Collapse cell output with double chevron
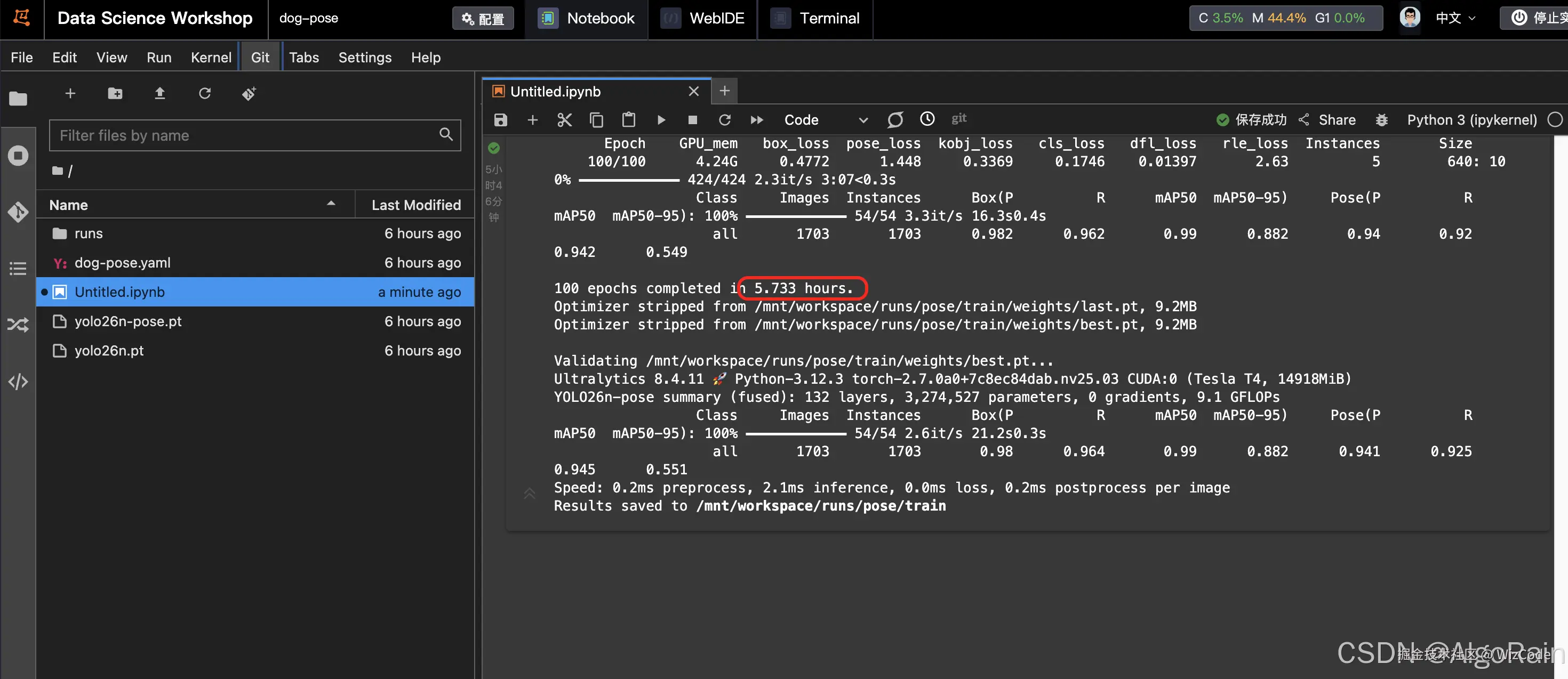Viewport: 1568px width, 679px height. point(529,494)
